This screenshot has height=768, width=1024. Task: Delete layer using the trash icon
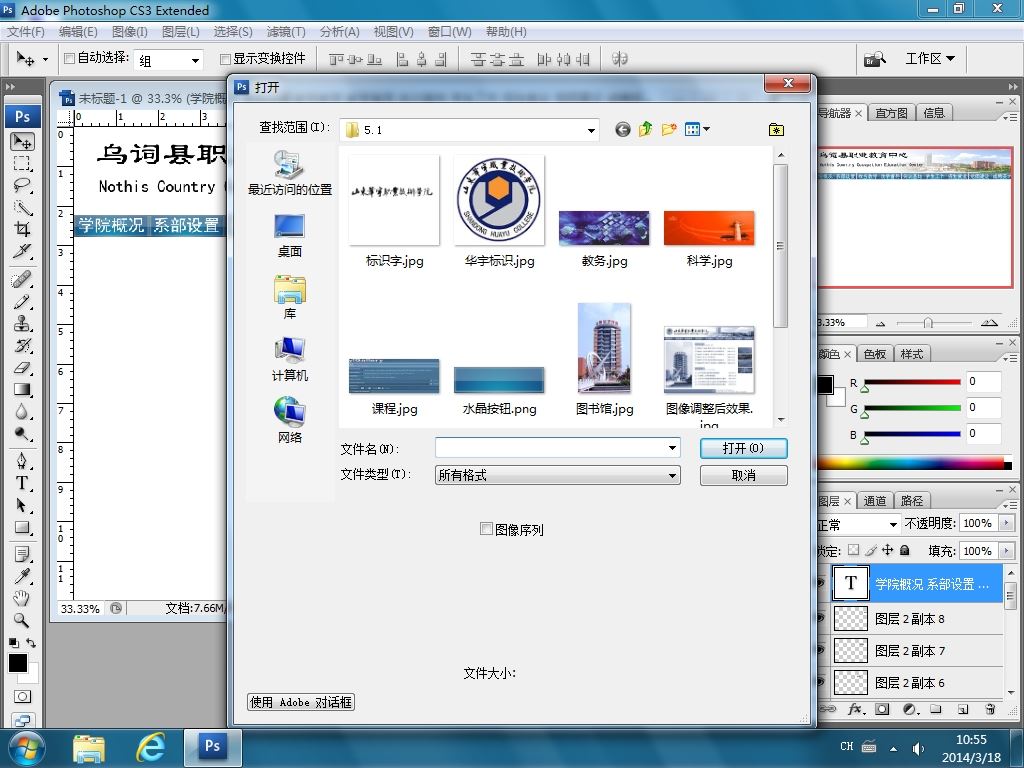[990, 710]
